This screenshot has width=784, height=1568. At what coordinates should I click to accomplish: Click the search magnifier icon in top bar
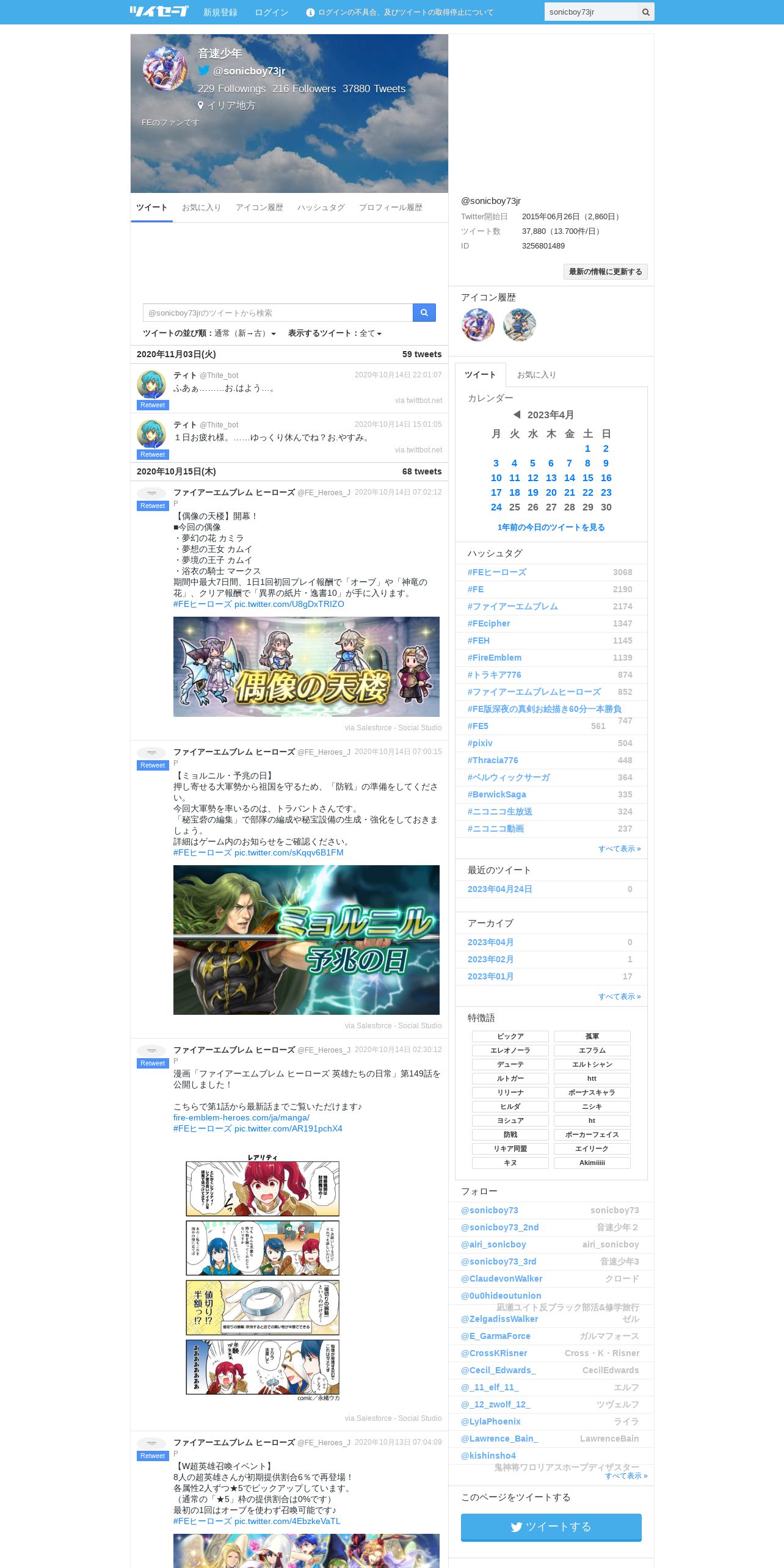click(645, 12)
